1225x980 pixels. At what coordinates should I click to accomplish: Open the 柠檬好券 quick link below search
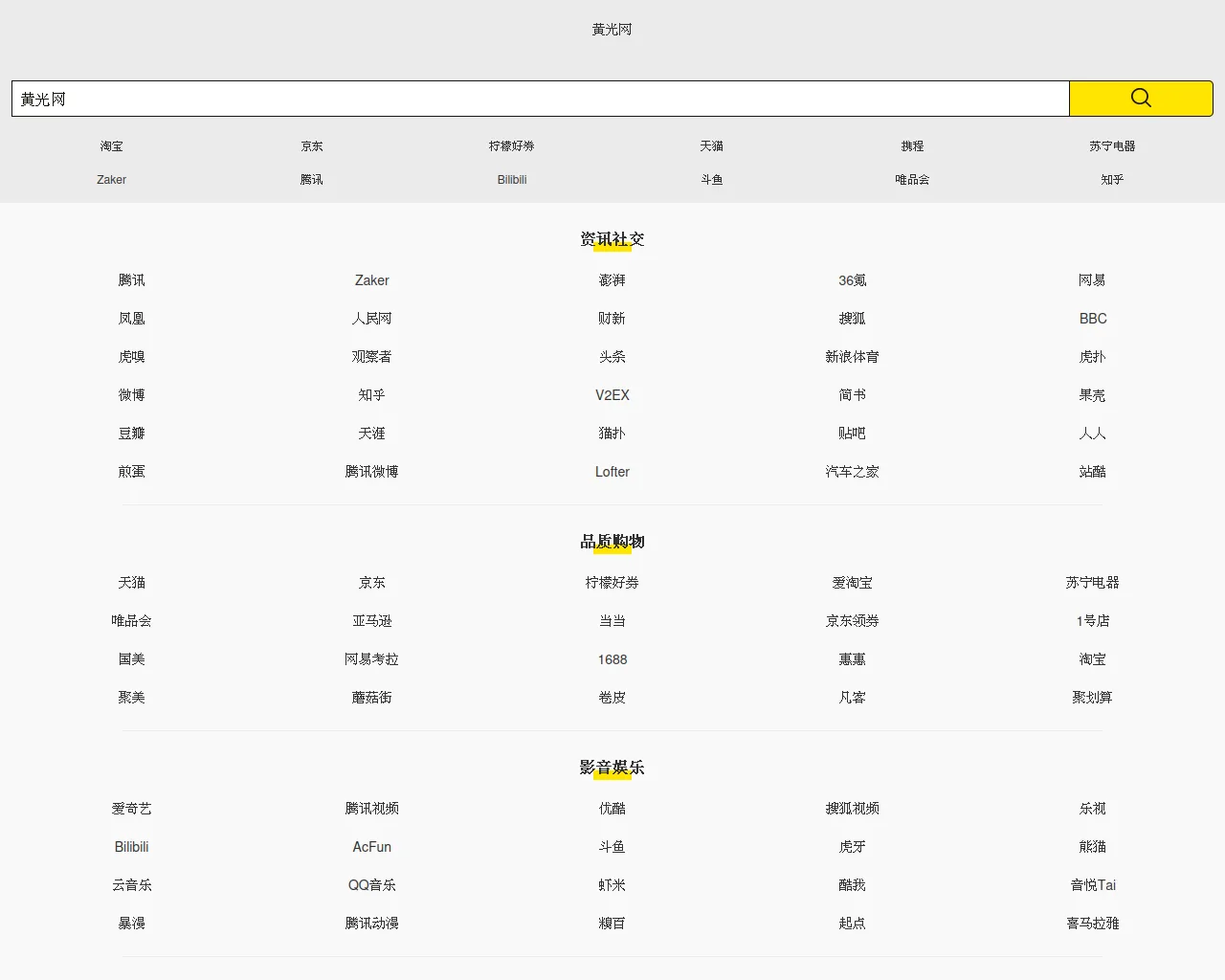pyautogui.click(x=512, y=146)
